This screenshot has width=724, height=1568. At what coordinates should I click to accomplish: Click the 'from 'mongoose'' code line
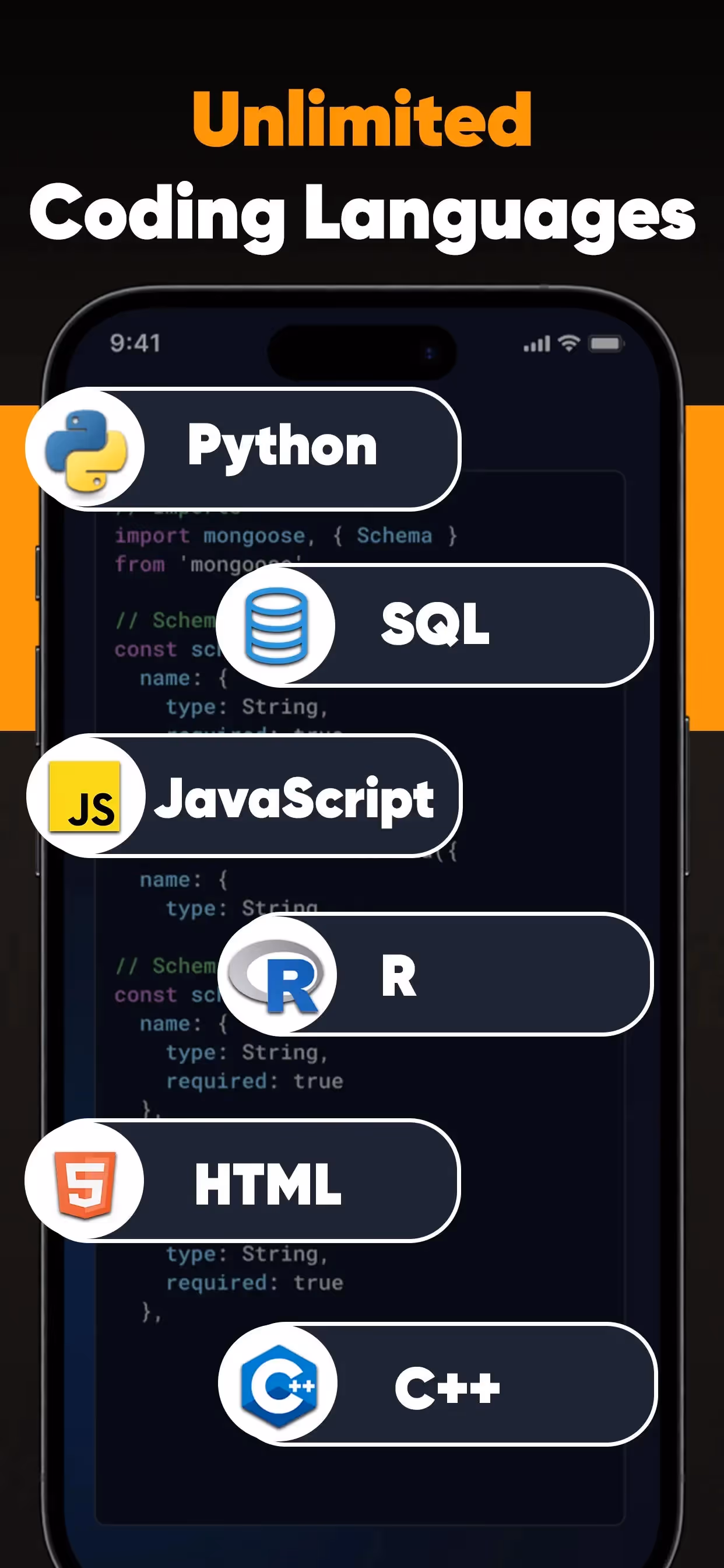(x=208, y=564)
